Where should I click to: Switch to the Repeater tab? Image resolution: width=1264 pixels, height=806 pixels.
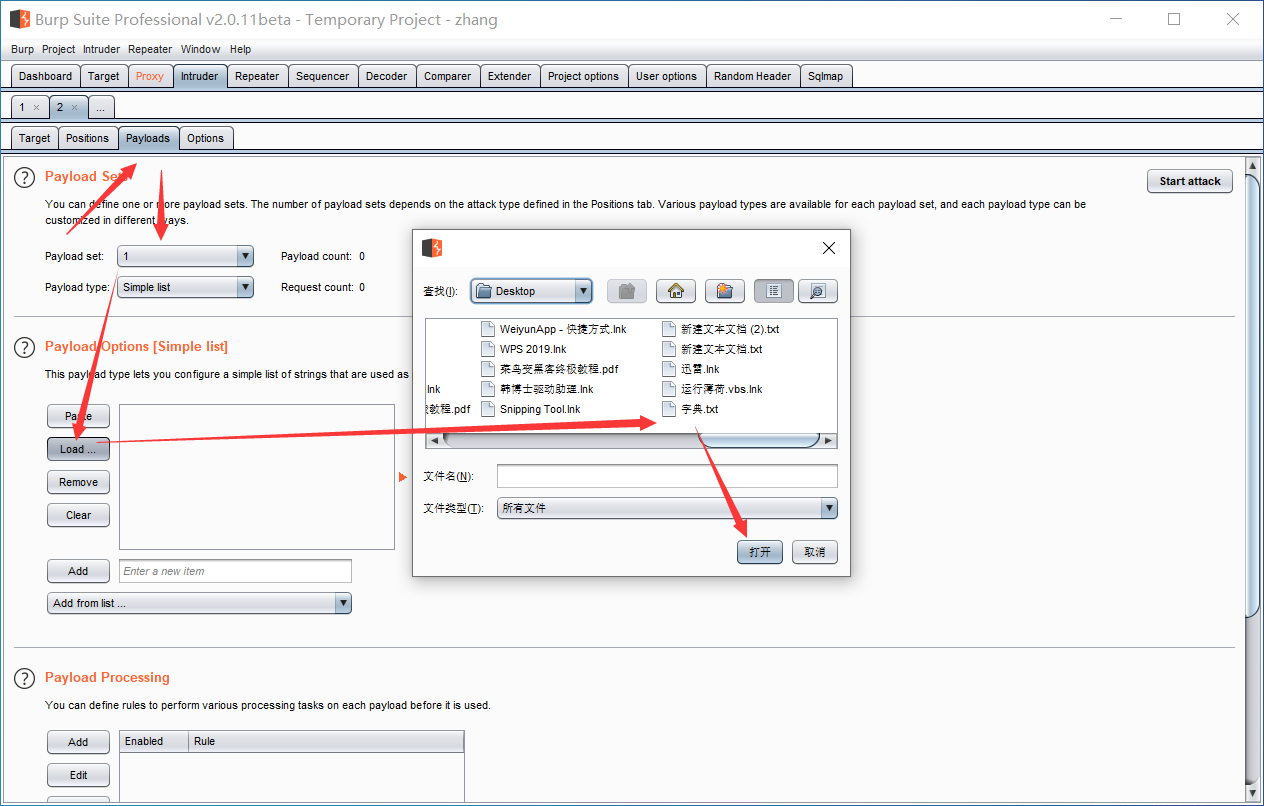(x=257, y=76)
